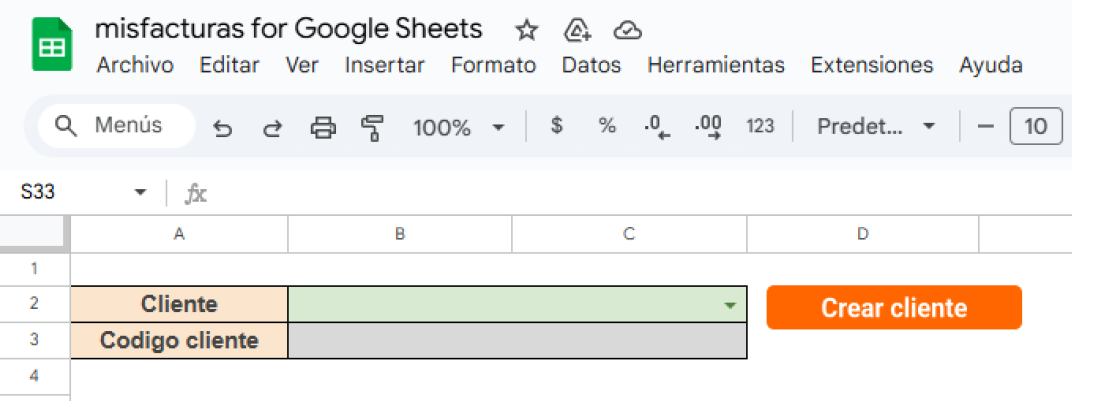Check cloud save status icon

coord(627,30)
